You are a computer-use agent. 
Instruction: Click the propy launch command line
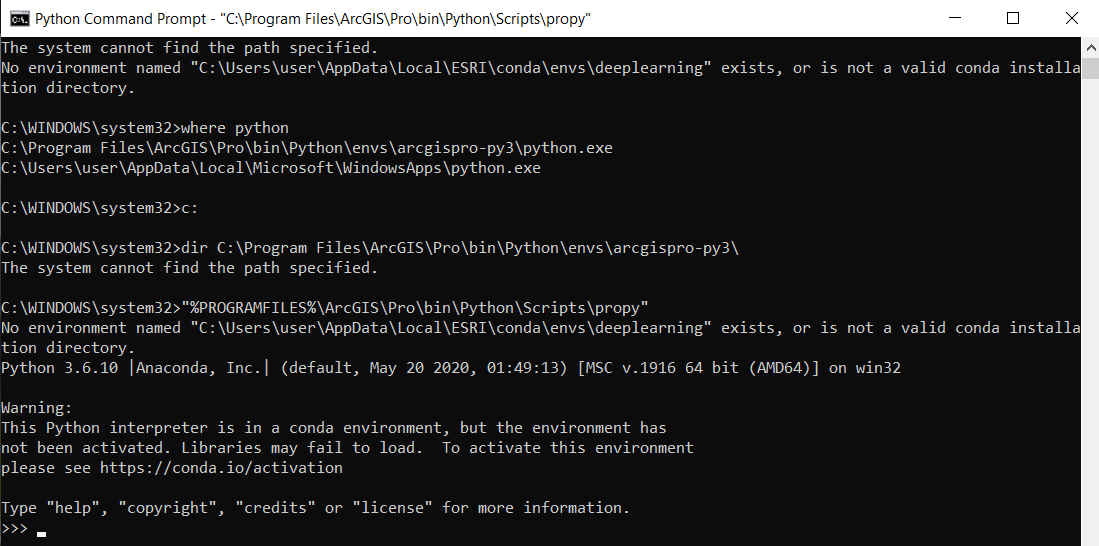[x=325, y=308]
